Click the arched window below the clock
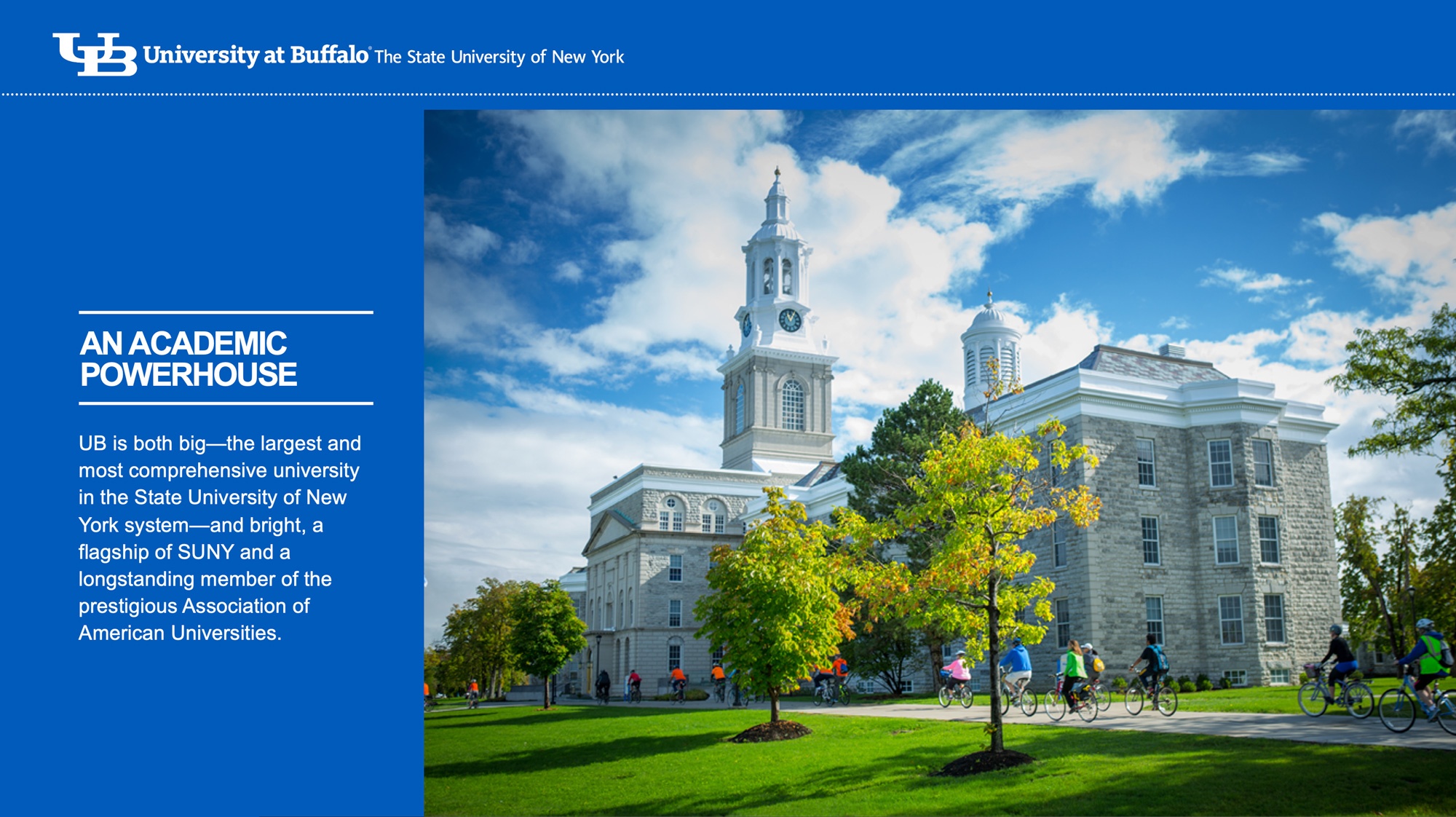Viewport: 1456px width, 817px height. click(x=792, y=404)
